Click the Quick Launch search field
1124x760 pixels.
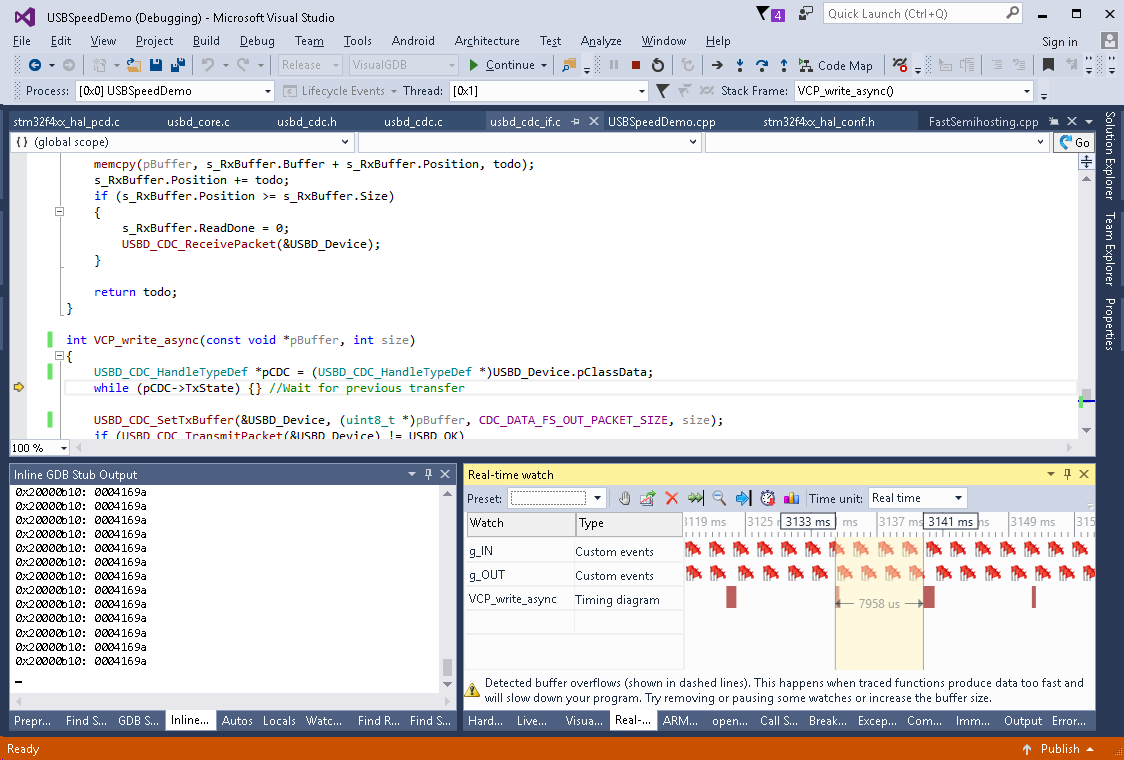coord(914,14)
